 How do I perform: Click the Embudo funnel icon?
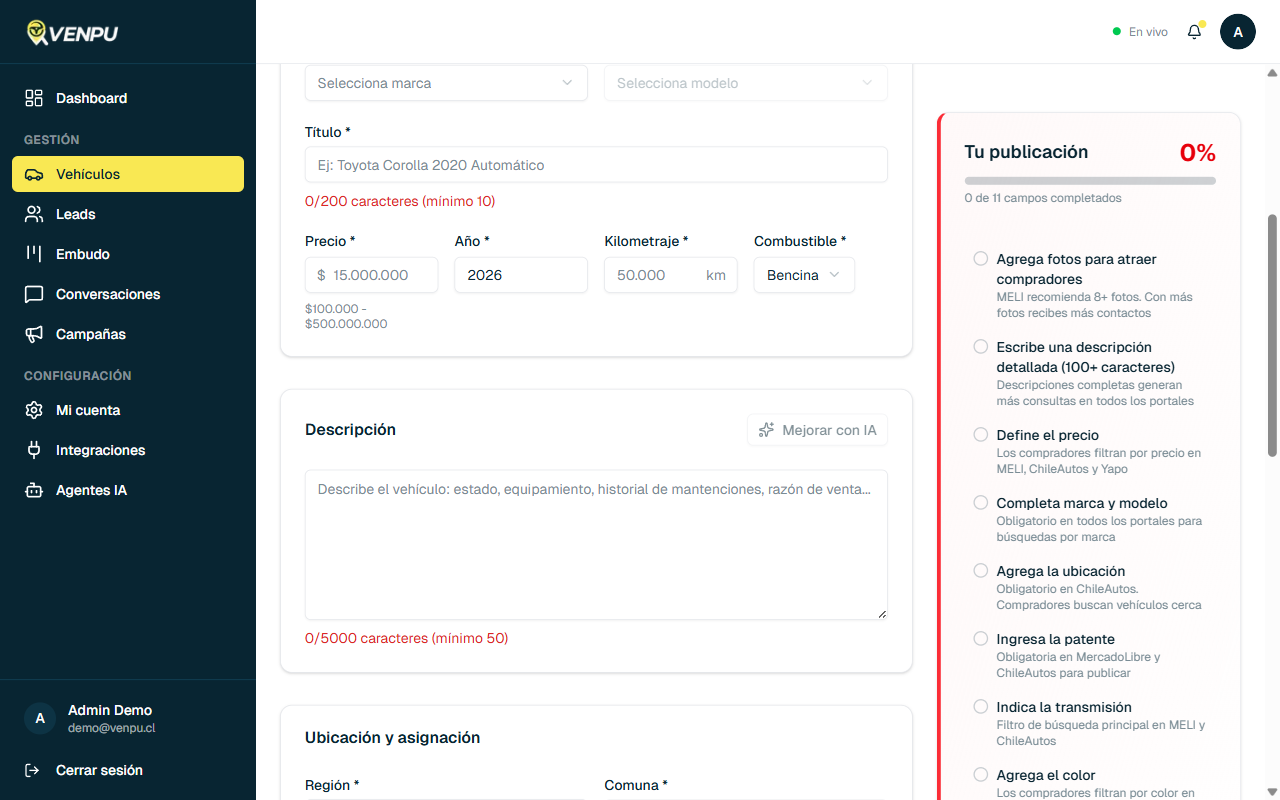pyautogui.click(x=34, y=254)
